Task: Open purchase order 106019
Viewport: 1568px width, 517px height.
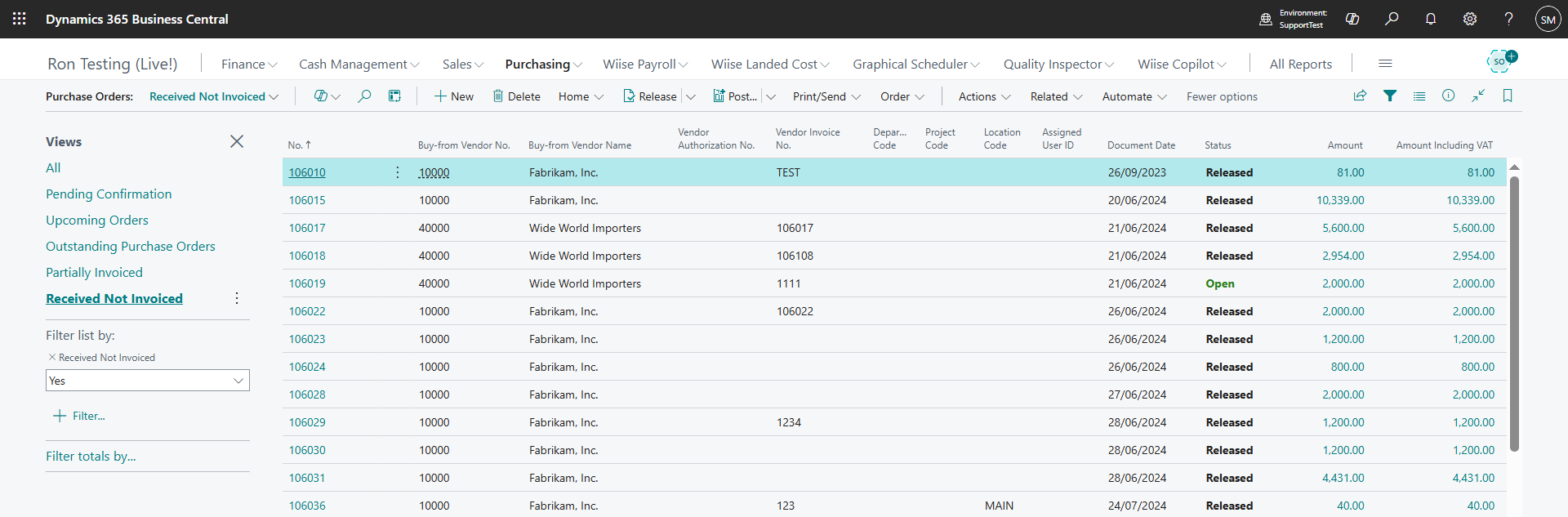Action: coord(307,283)
